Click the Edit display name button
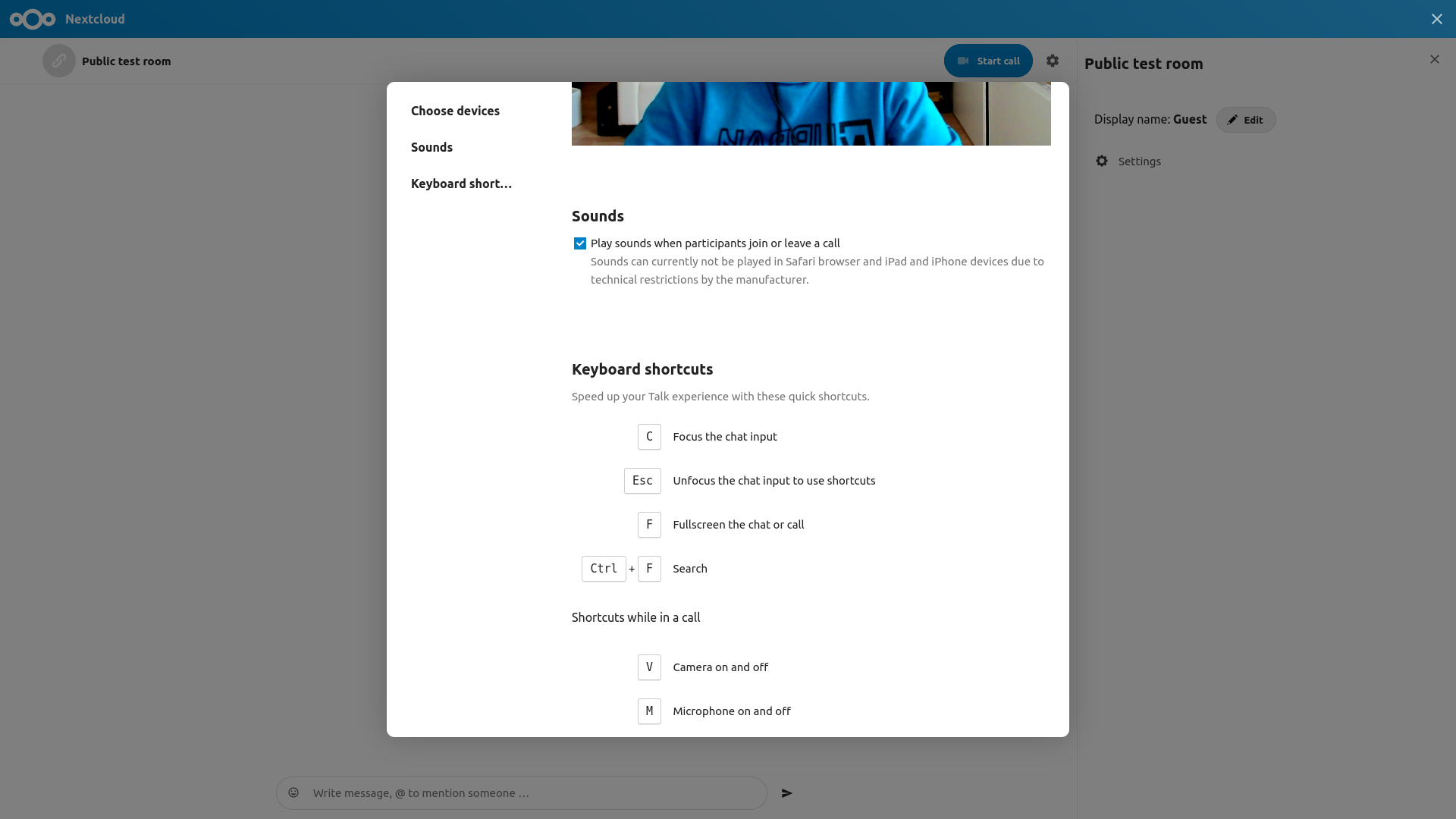 pos(1245,119)
